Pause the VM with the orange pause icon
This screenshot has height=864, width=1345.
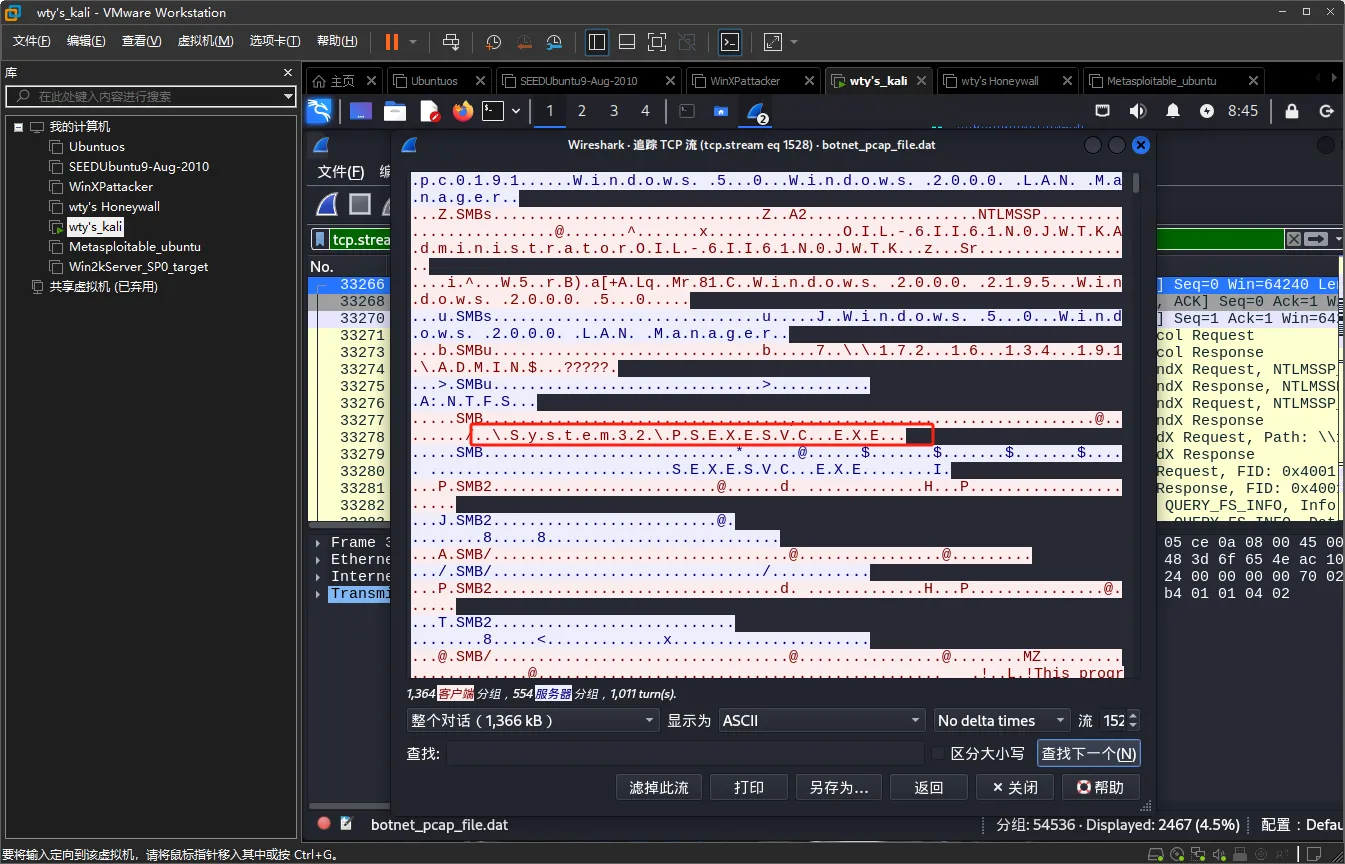[391, 42]
